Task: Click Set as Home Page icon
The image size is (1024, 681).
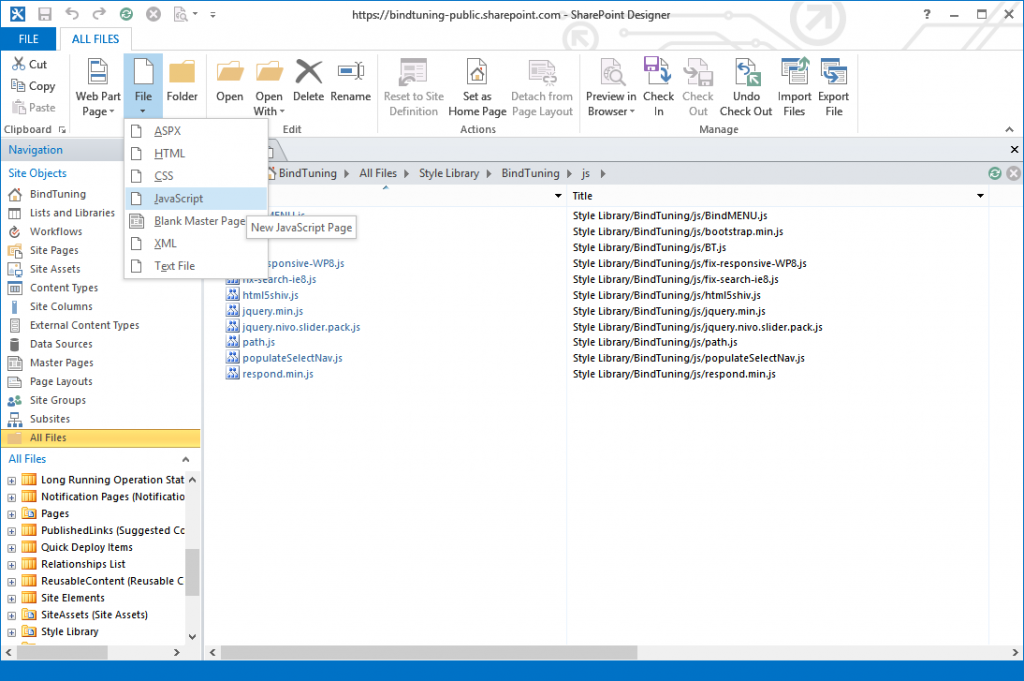Action: point(477,73)
